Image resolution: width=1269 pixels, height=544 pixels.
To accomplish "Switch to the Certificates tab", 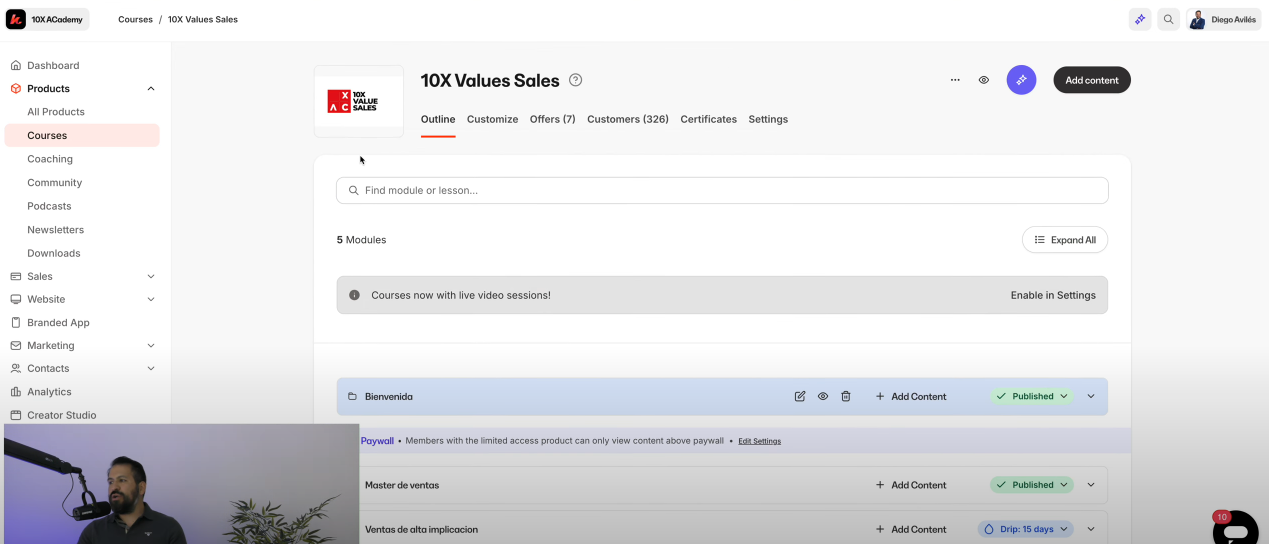I will pyautogui.click(x=708, y=119).
